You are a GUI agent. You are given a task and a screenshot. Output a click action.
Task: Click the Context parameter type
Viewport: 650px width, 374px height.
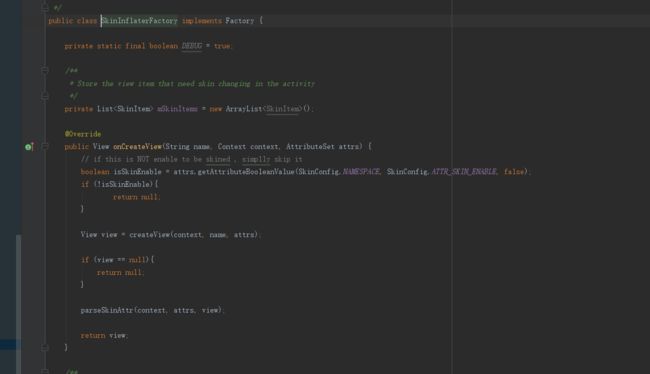click(232, 147)
